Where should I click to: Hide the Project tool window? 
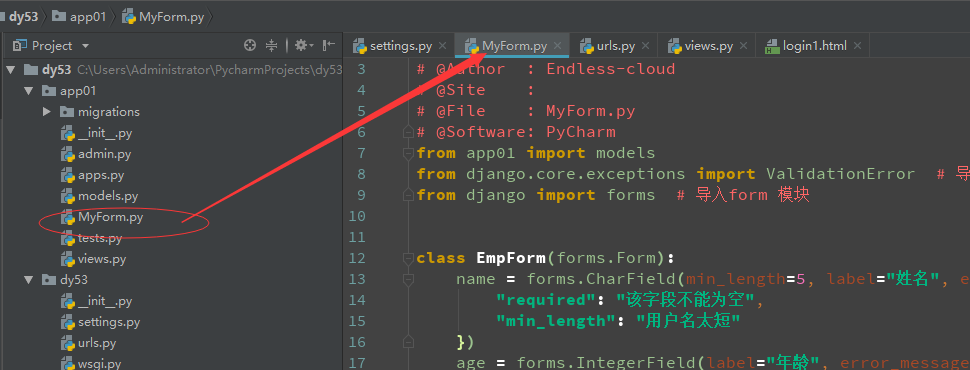click(x=329, y=45)
